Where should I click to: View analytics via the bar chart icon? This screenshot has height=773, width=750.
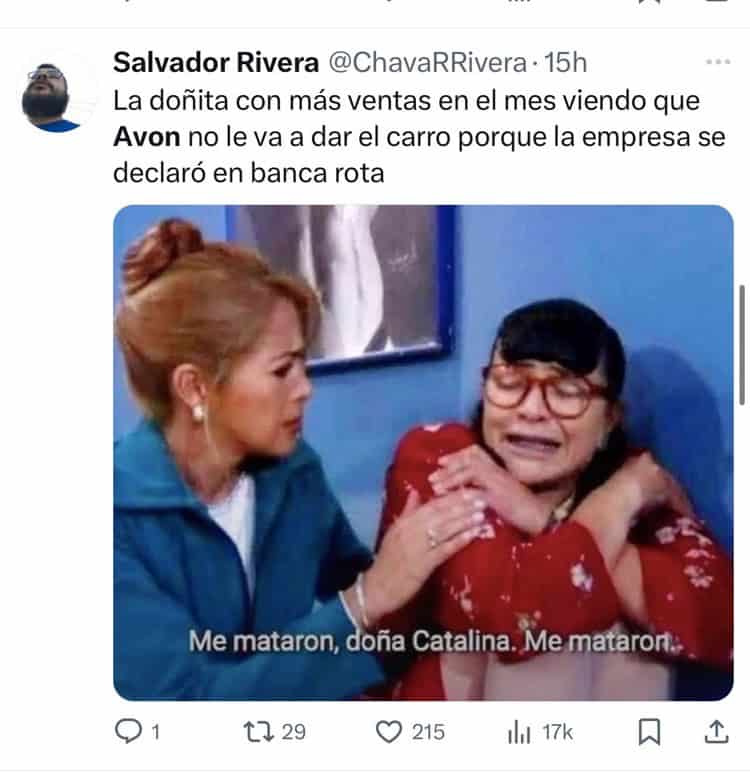[x=519, y=732]
